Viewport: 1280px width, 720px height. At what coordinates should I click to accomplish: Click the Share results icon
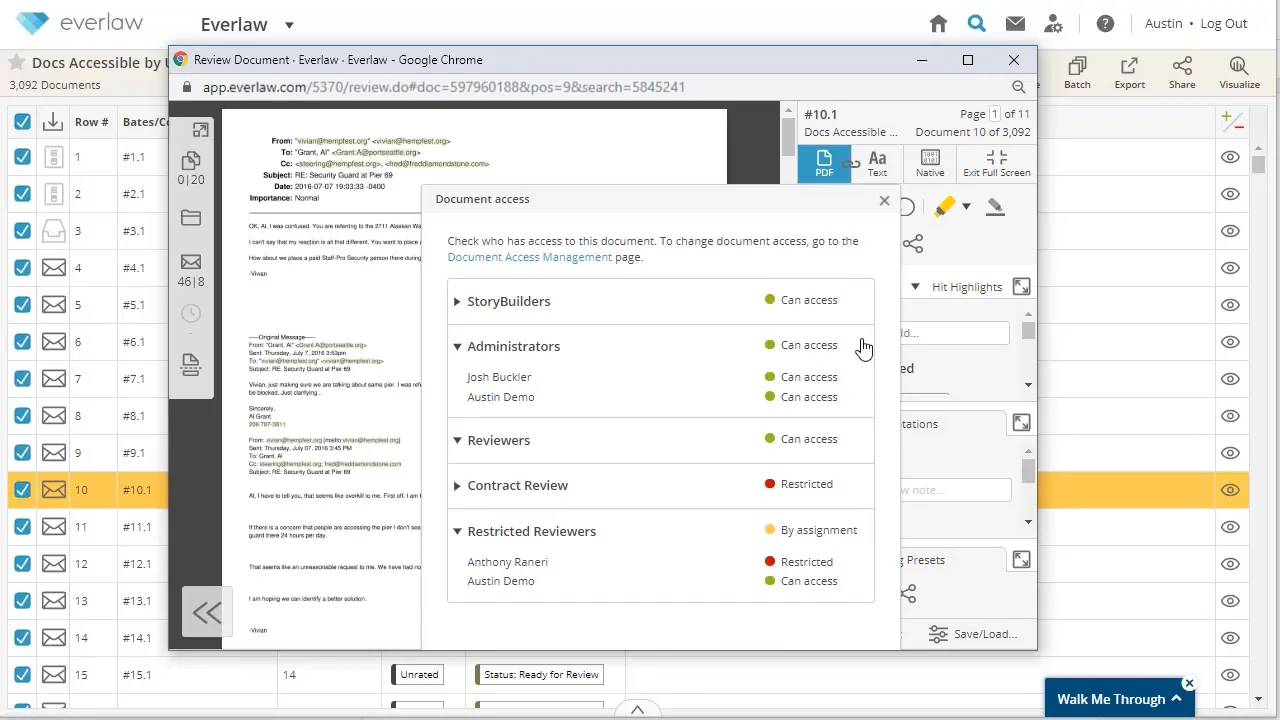pos(1182,73)
